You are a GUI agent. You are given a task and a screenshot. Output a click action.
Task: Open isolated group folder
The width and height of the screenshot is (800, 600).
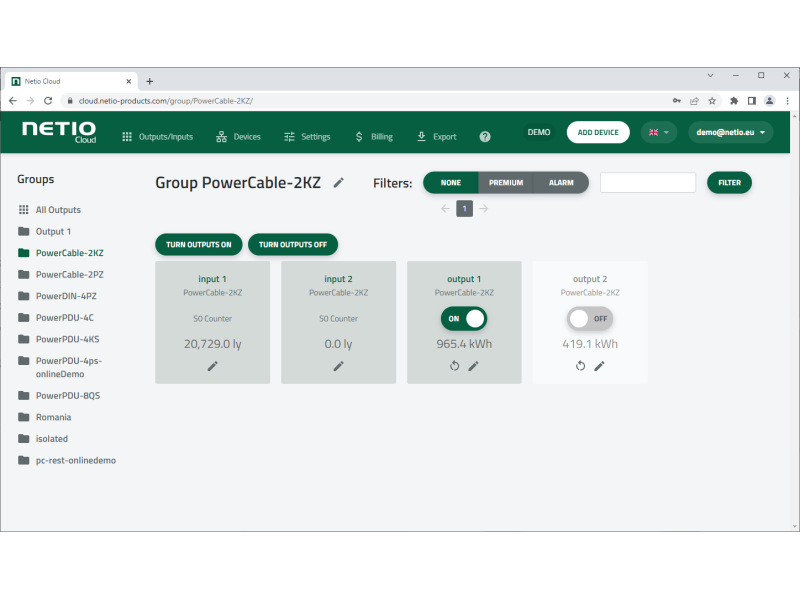pos(43,439)
